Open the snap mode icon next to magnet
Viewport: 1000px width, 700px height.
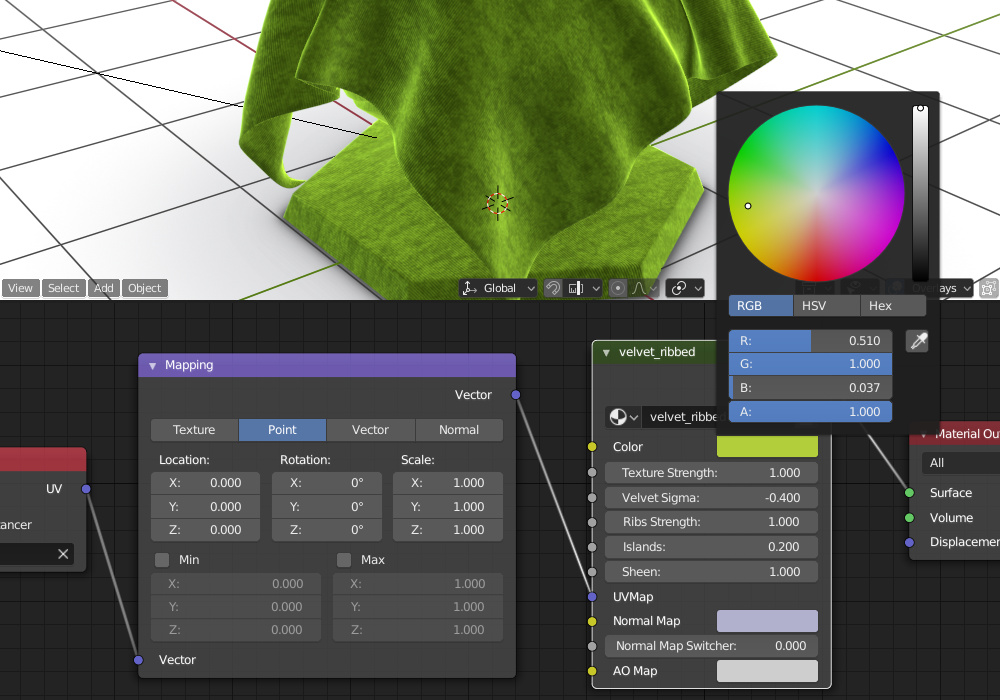pyautogui.click(x=575, y=288)
